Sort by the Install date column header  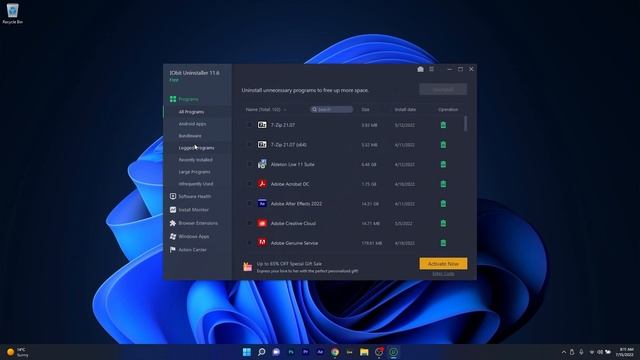pos(405,109)
